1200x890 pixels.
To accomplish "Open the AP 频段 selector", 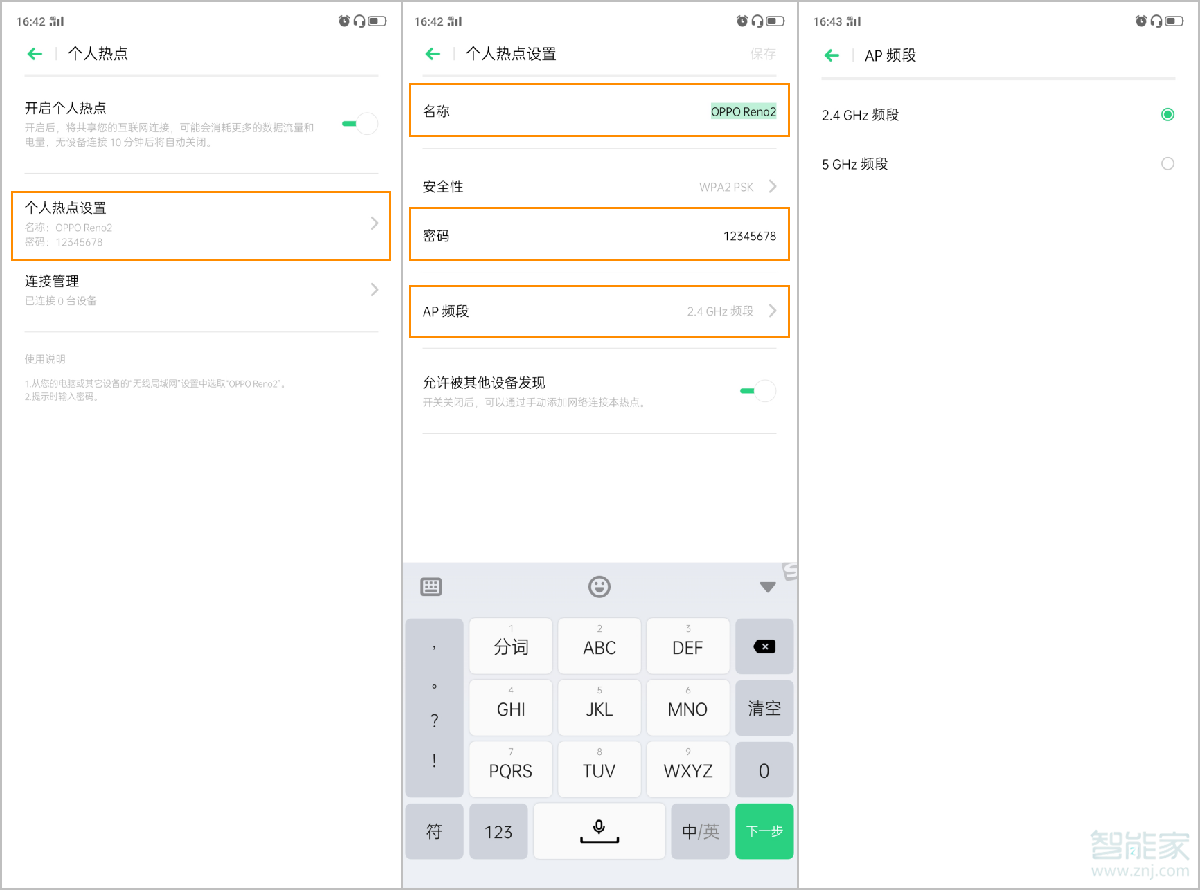I will pos(599,311).
